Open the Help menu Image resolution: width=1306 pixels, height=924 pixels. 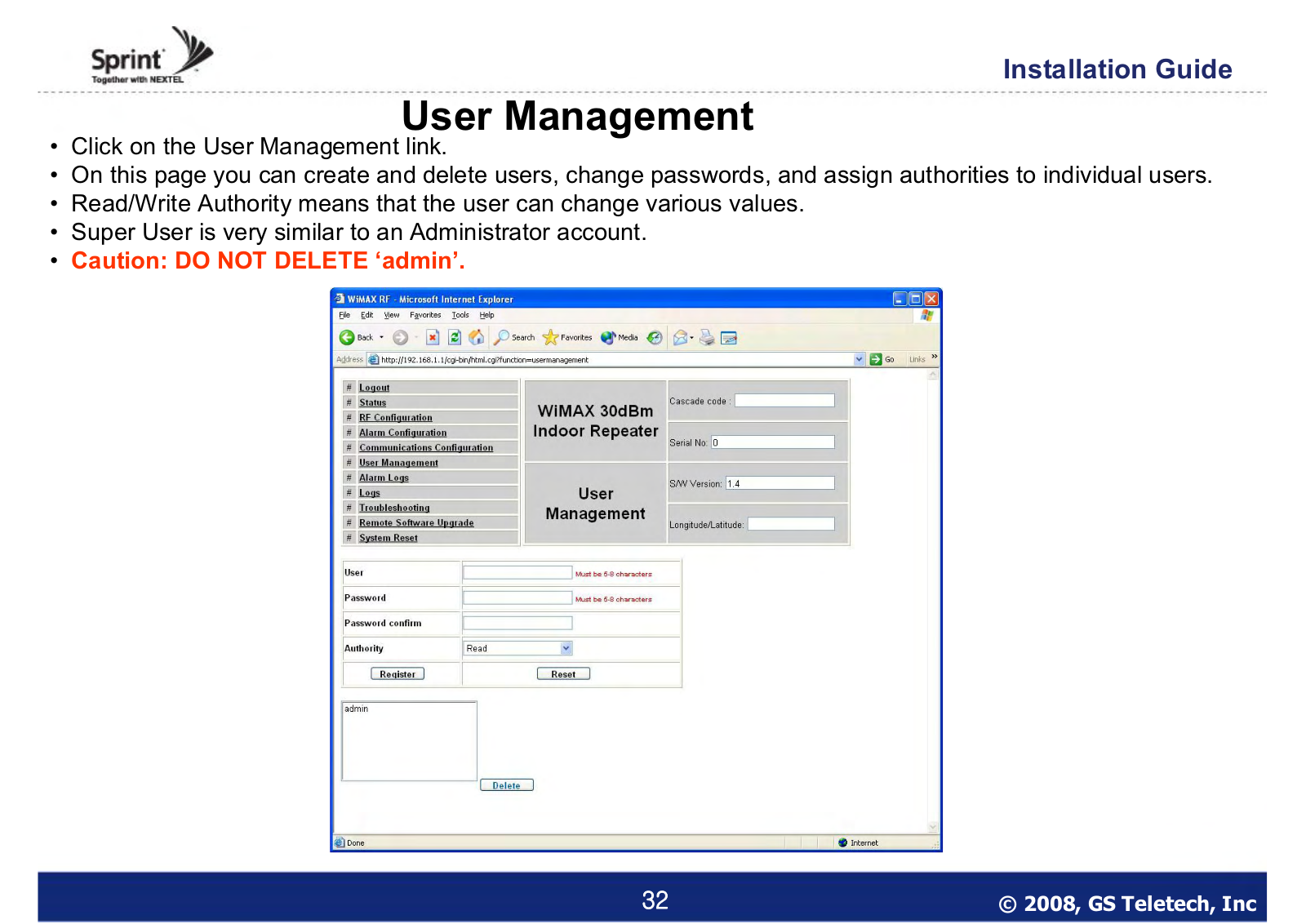[486, 315]
